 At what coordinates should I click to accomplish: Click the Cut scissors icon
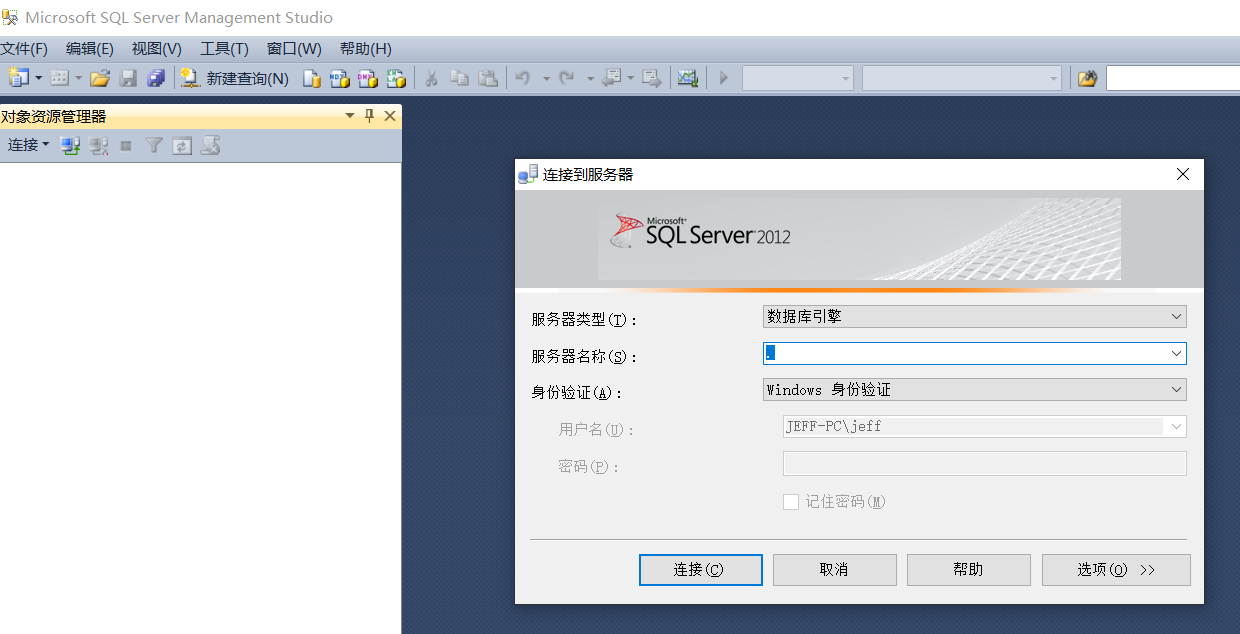pyautogui.click(x=432, y=78)
